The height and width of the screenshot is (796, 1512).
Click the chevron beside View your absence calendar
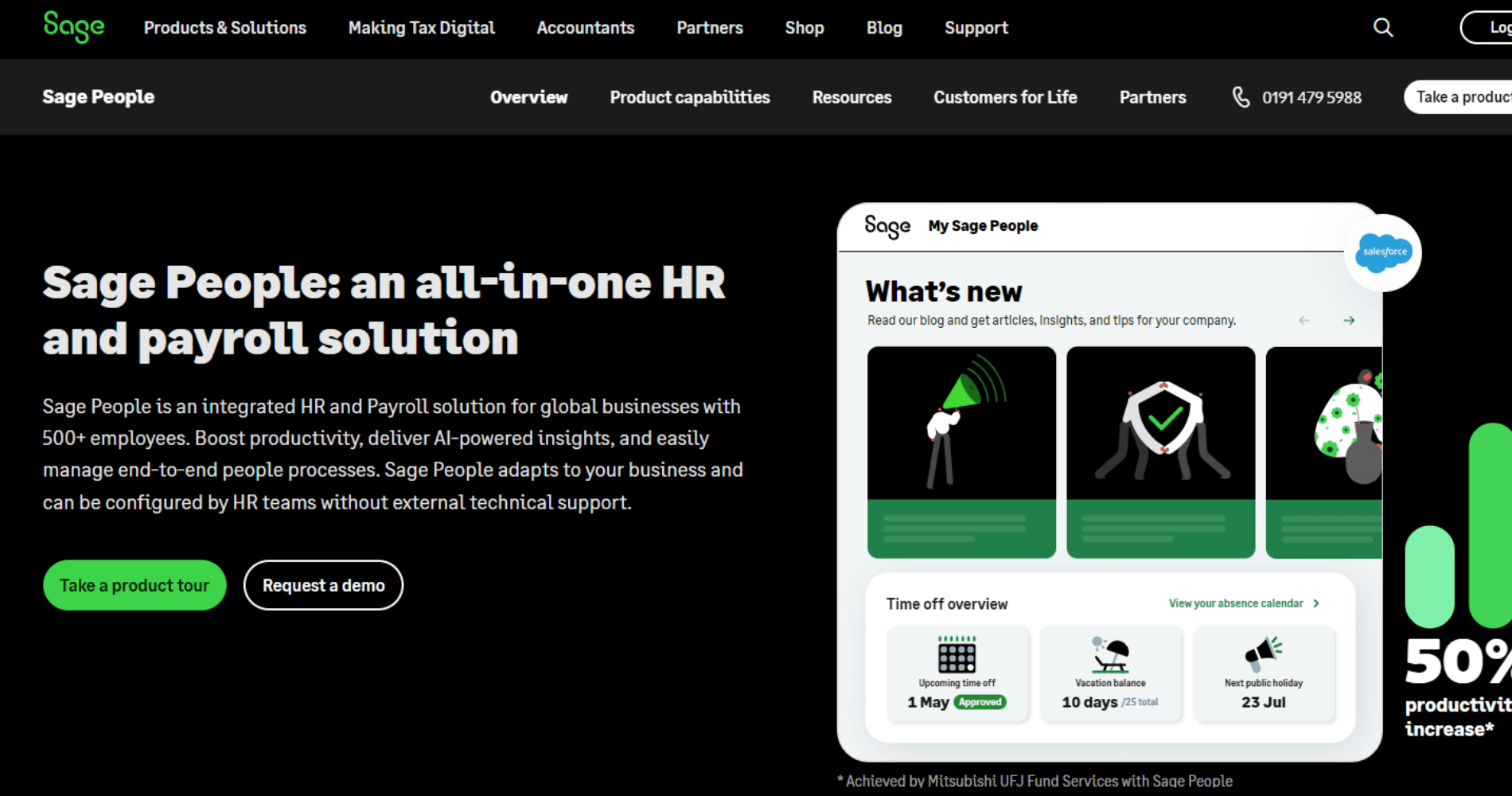1316,603
